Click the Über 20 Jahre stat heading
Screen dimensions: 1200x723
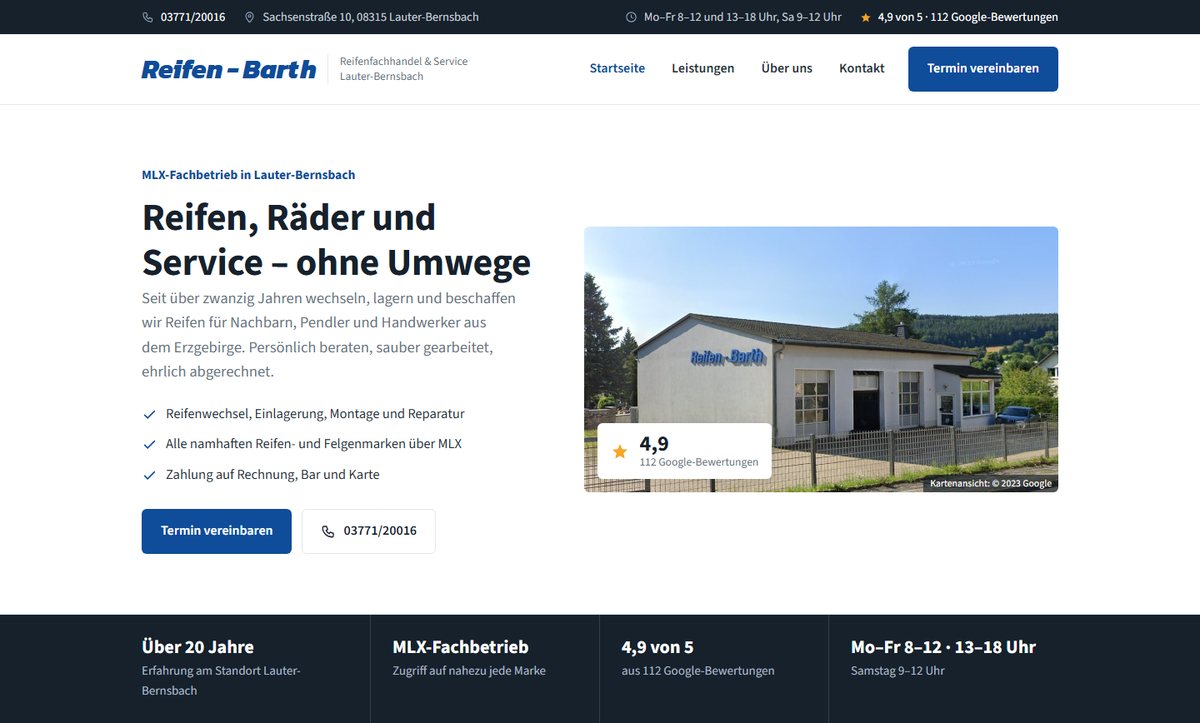(198, 647)
